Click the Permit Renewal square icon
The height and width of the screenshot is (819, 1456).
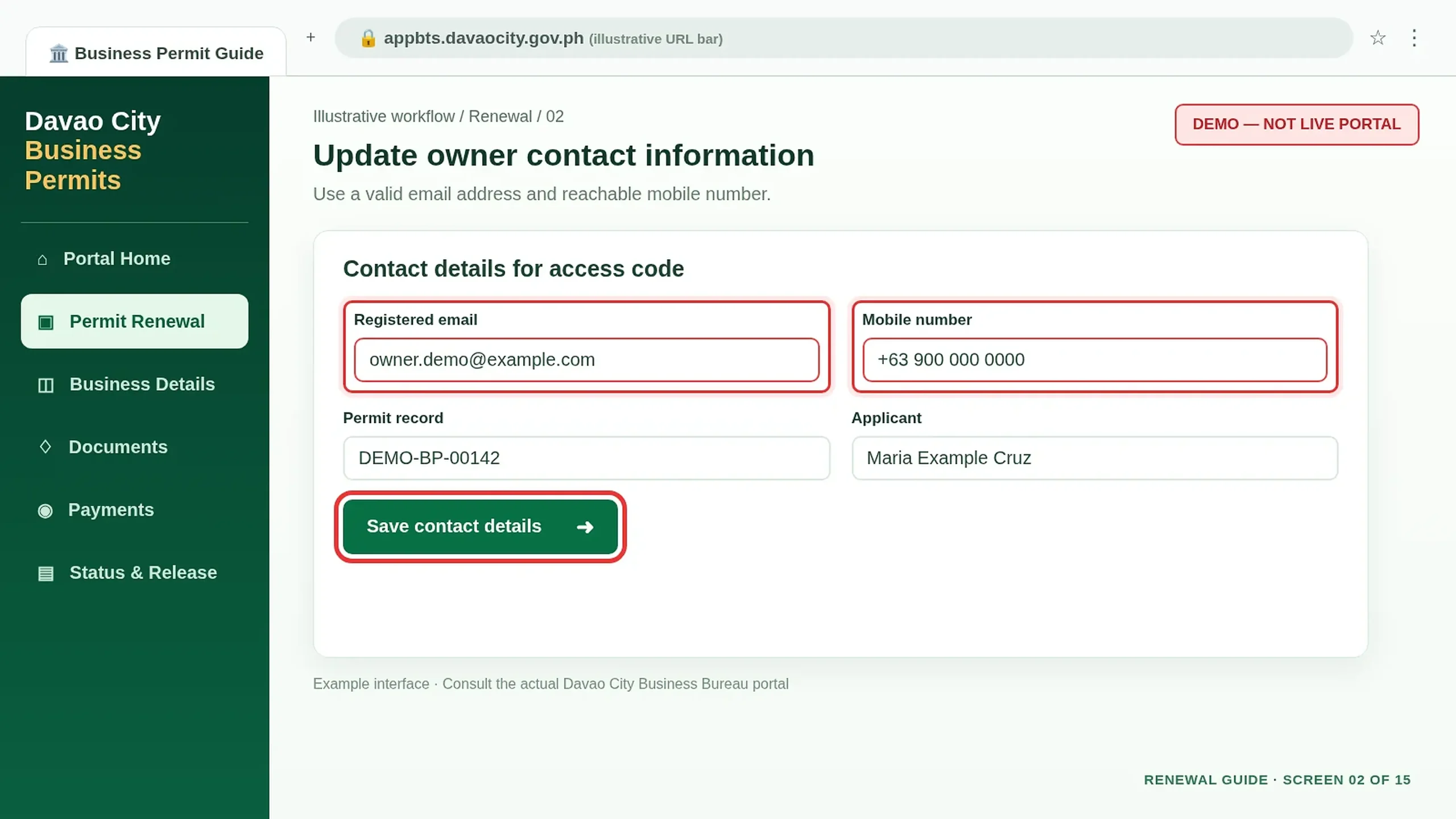(x=45, y=322)
